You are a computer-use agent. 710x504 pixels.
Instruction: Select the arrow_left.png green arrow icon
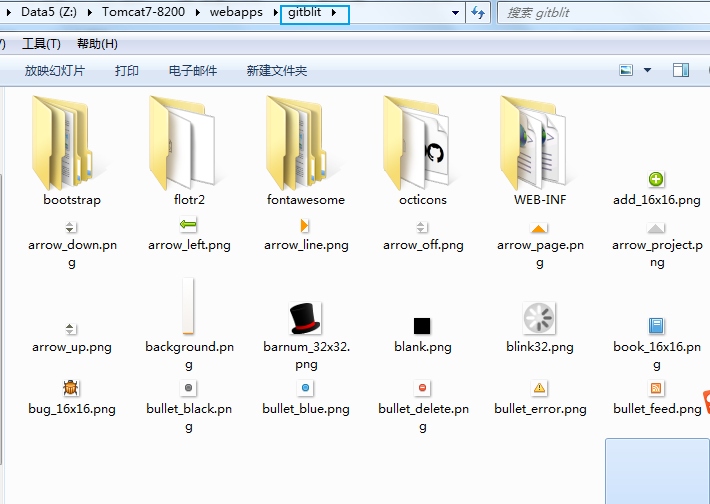click(188, 224)
